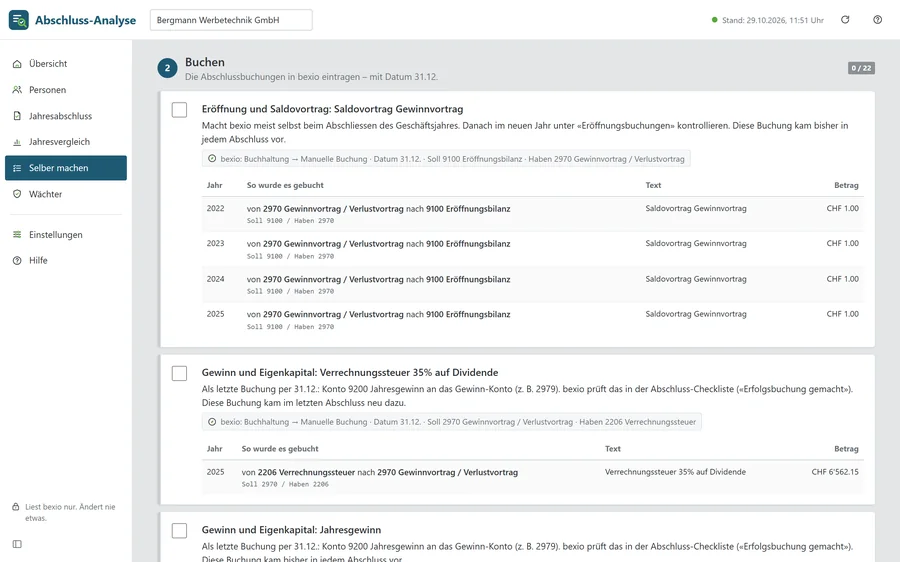
Task: Click 2025 year cell in Verrechnungssteuer table
Action: pos(215,472)
